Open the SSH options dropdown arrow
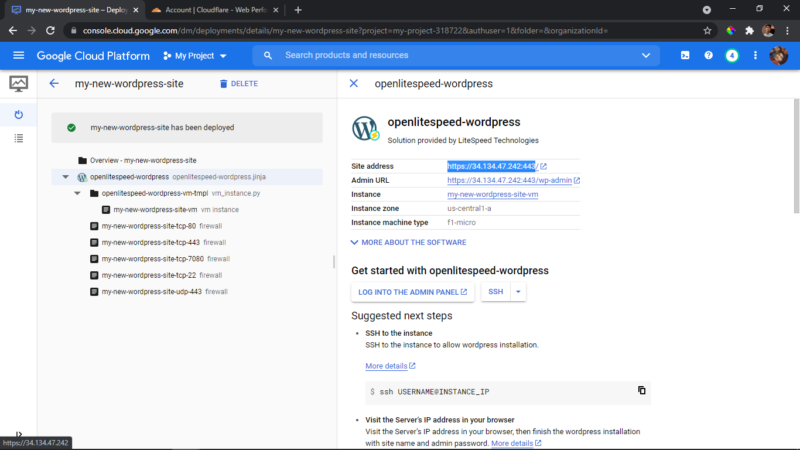Image resolution: width=800 pixels, height=450 pixels. point(518,292)
